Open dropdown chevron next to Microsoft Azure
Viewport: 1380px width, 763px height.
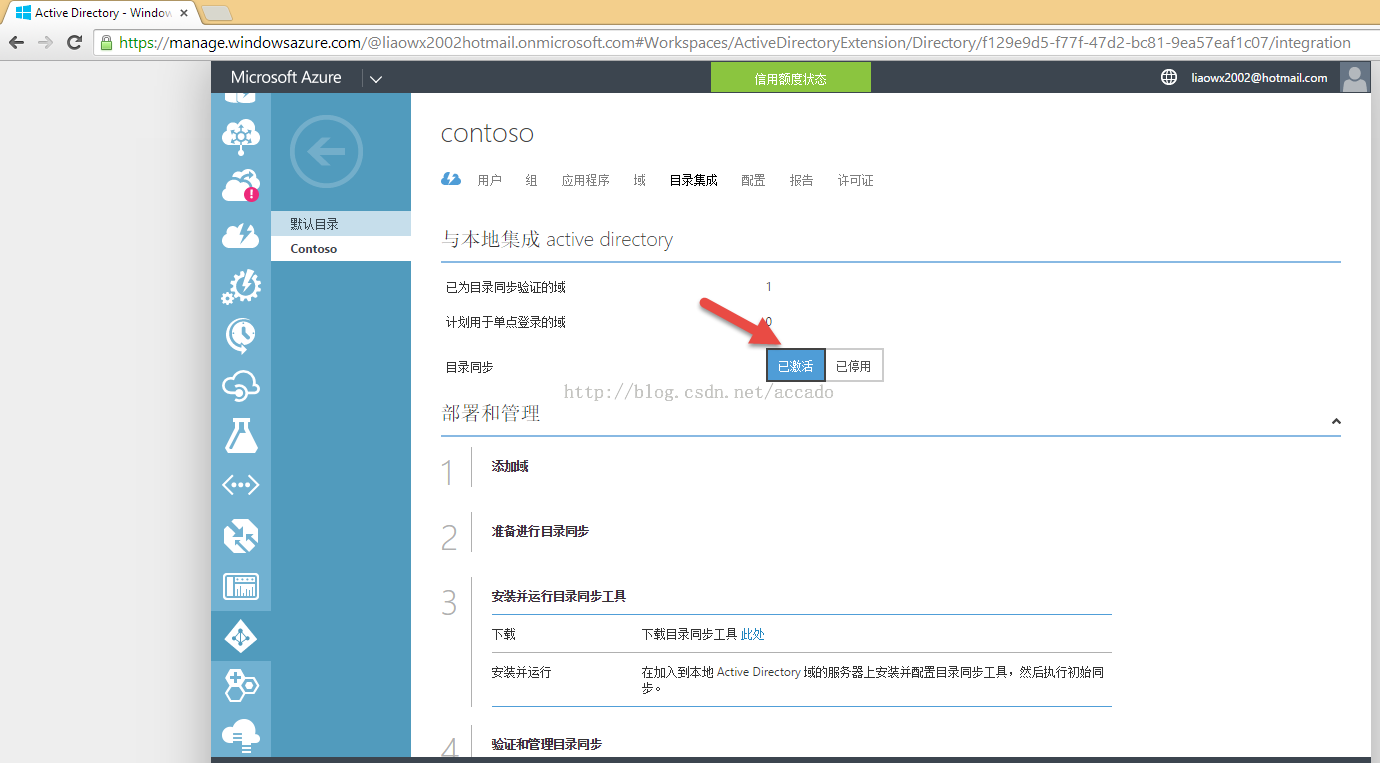[x=376, y=78]
